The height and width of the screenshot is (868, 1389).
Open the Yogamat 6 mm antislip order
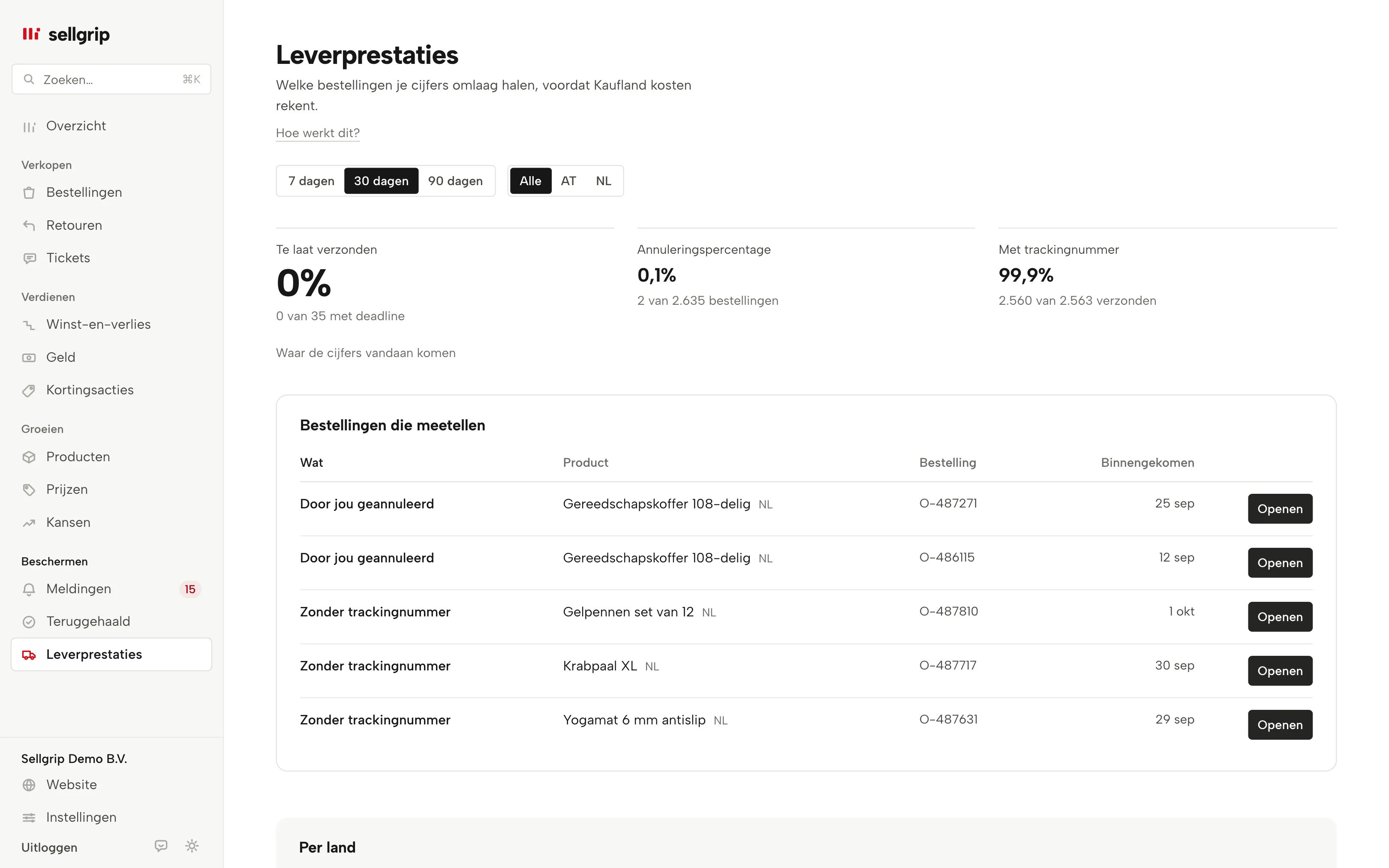coord(1279,724)
